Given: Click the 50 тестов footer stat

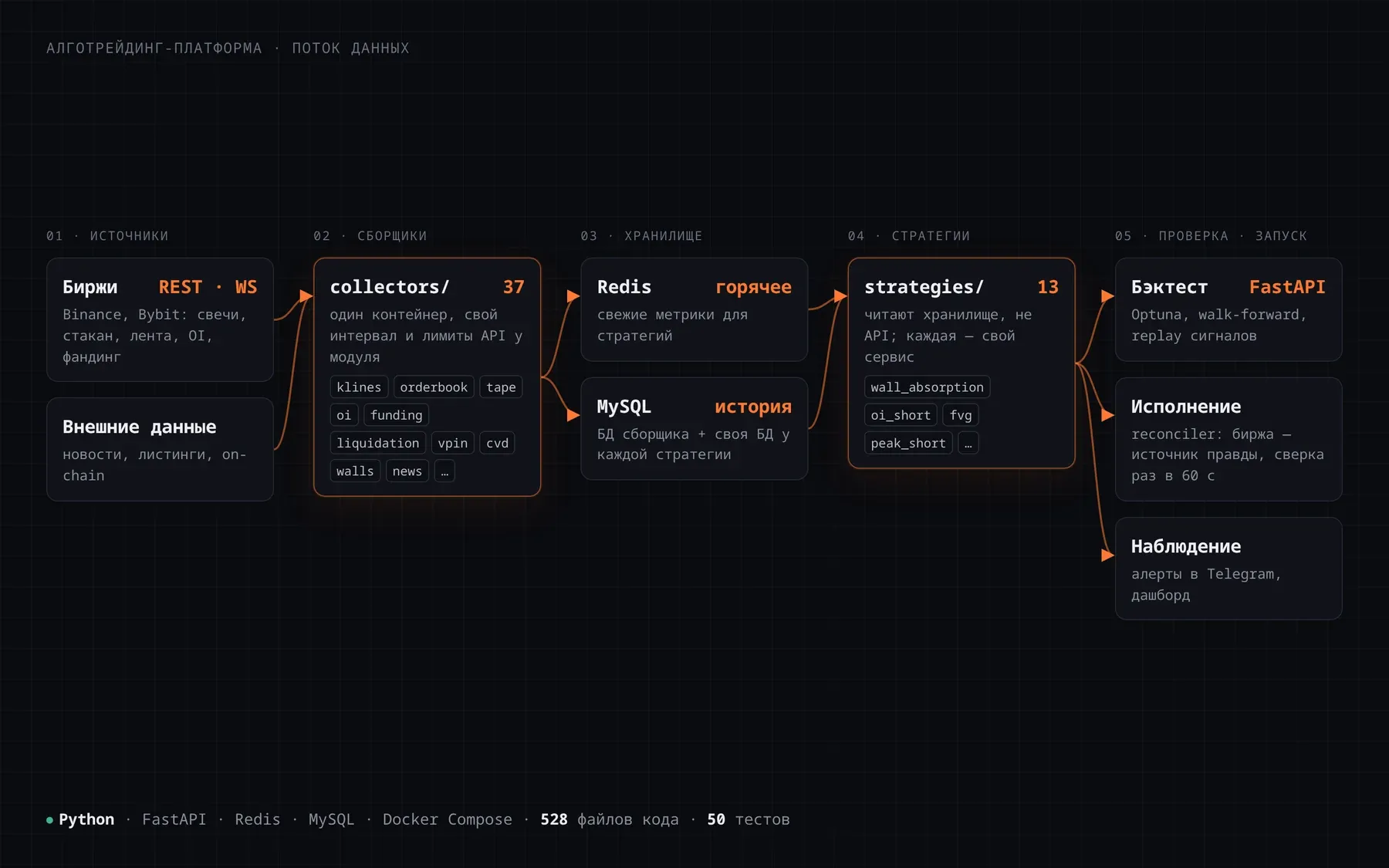Looking at the screenshot, I should pos(749,819).
